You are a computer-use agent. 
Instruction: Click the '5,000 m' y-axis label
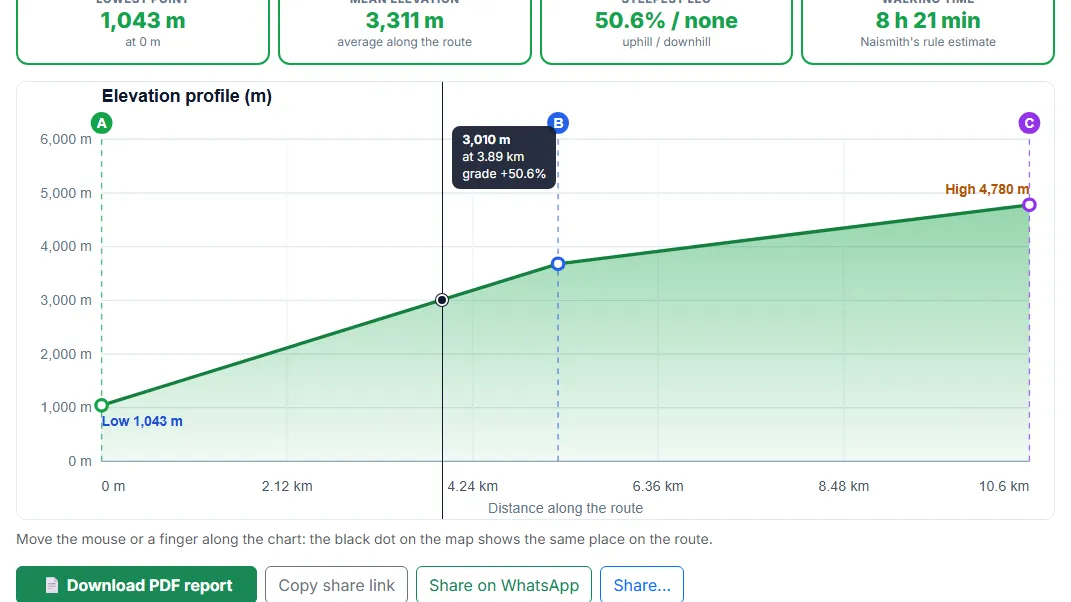tap(66, 193)
